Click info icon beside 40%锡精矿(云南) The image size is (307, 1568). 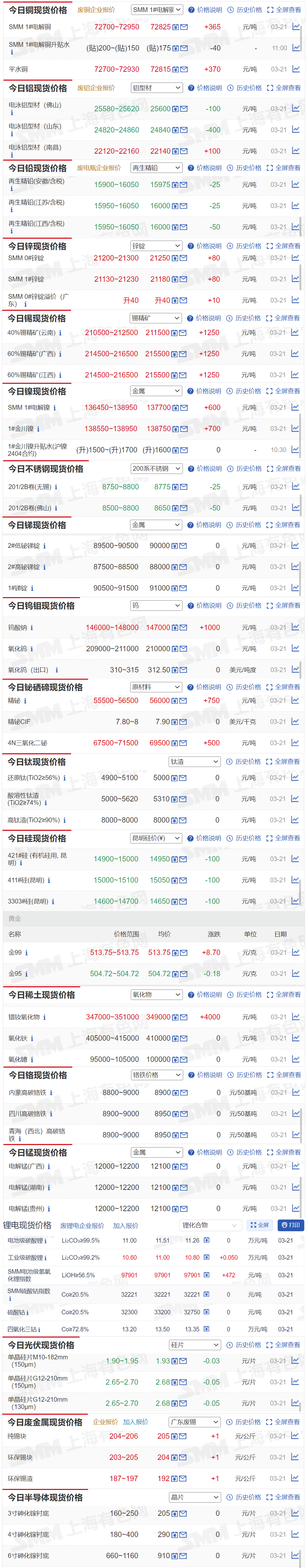tap(60, 333)
